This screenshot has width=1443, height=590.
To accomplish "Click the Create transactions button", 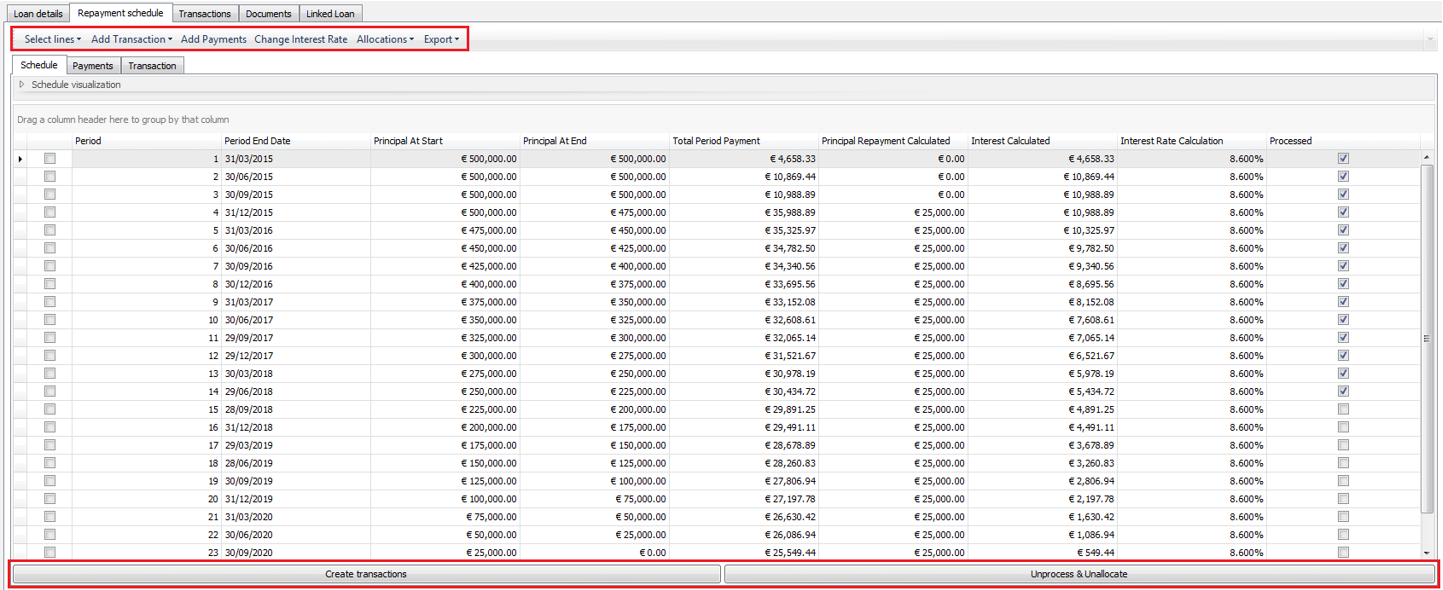I will [366, 574].
